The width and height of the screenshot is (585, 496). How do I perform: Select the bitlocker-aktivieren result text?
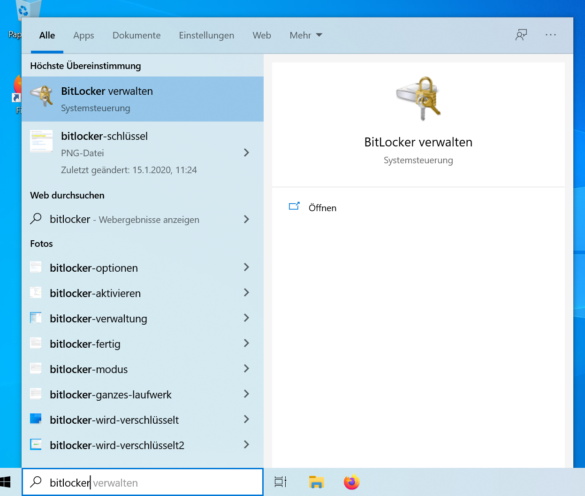[x=95, y=293]
